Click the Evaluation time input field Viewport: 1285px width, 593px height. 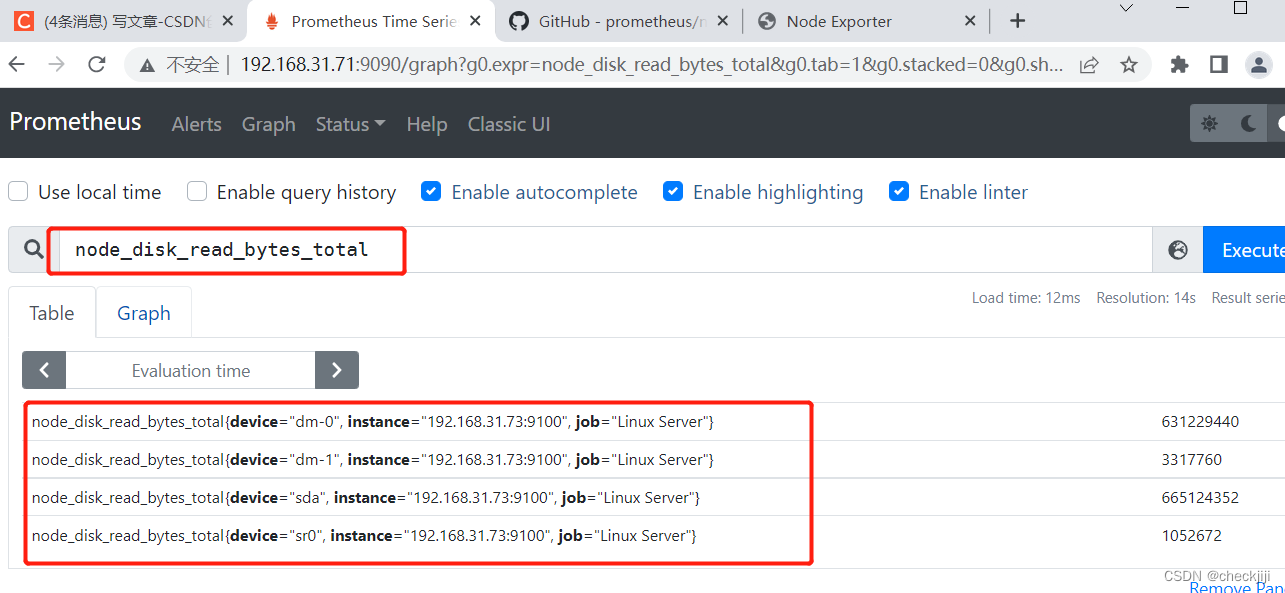point(190,369)
